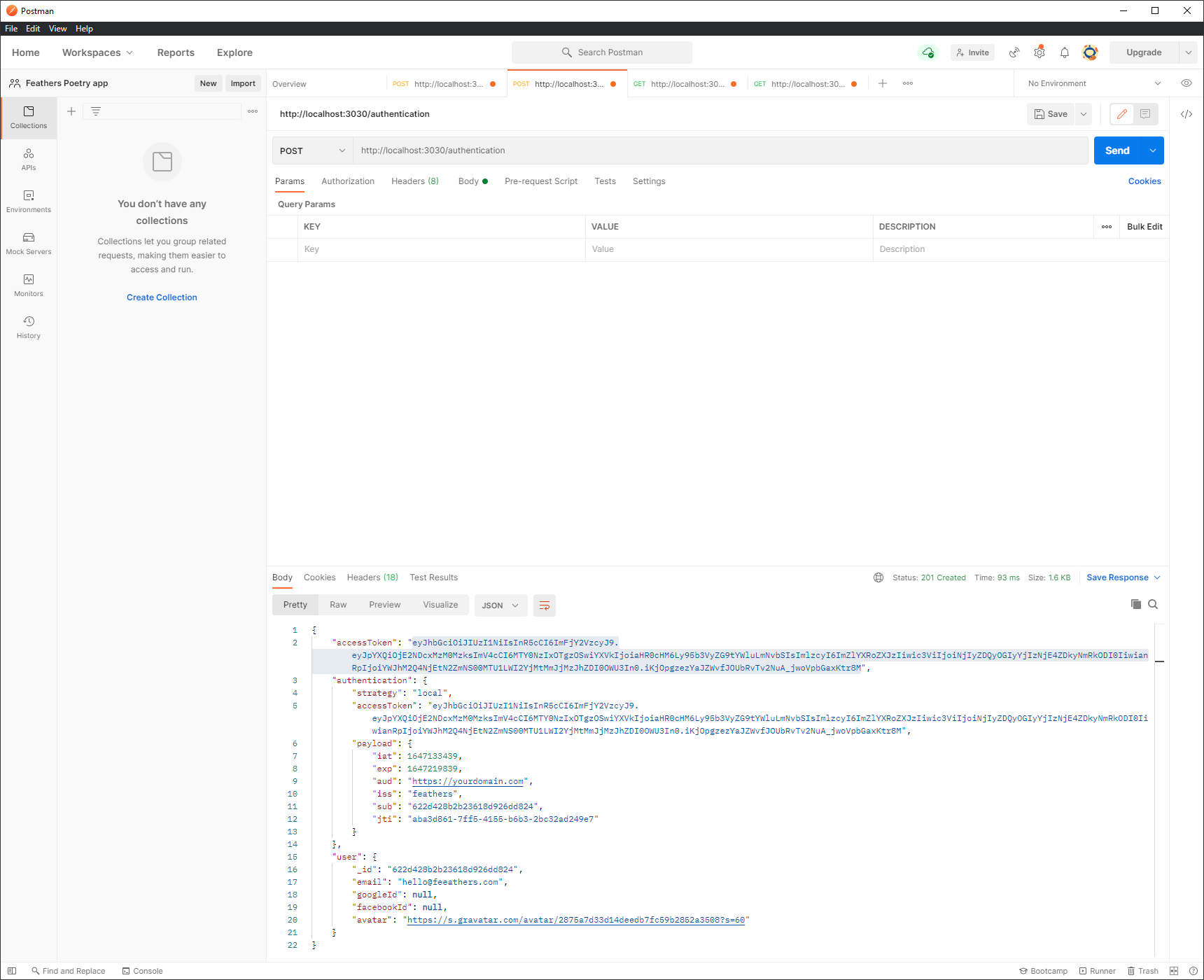Click the Create Collection link
This screenshot has height=980, width=1204.
pyautogui.click(x=162, y=297)
